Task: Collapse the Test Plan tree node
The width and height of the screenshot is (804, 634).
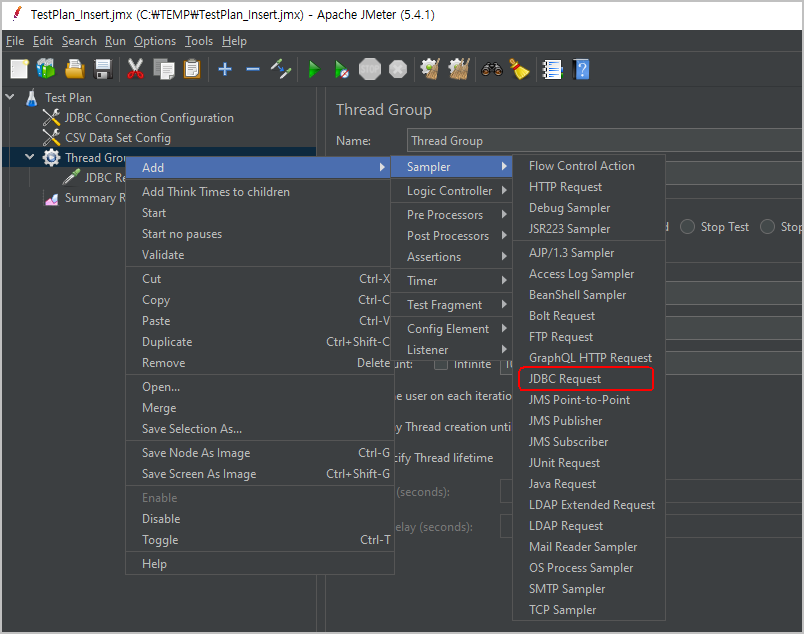Action: pos(10,96)
